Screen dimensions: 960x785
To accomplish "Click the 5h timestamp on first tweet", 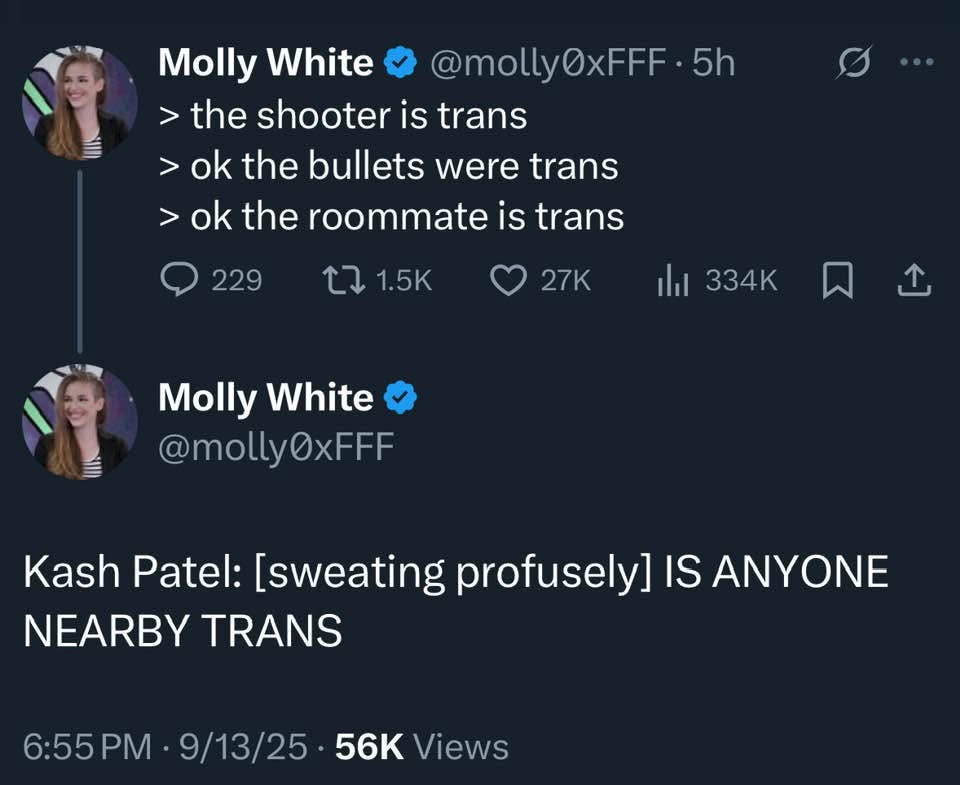I will pos(713,63).
